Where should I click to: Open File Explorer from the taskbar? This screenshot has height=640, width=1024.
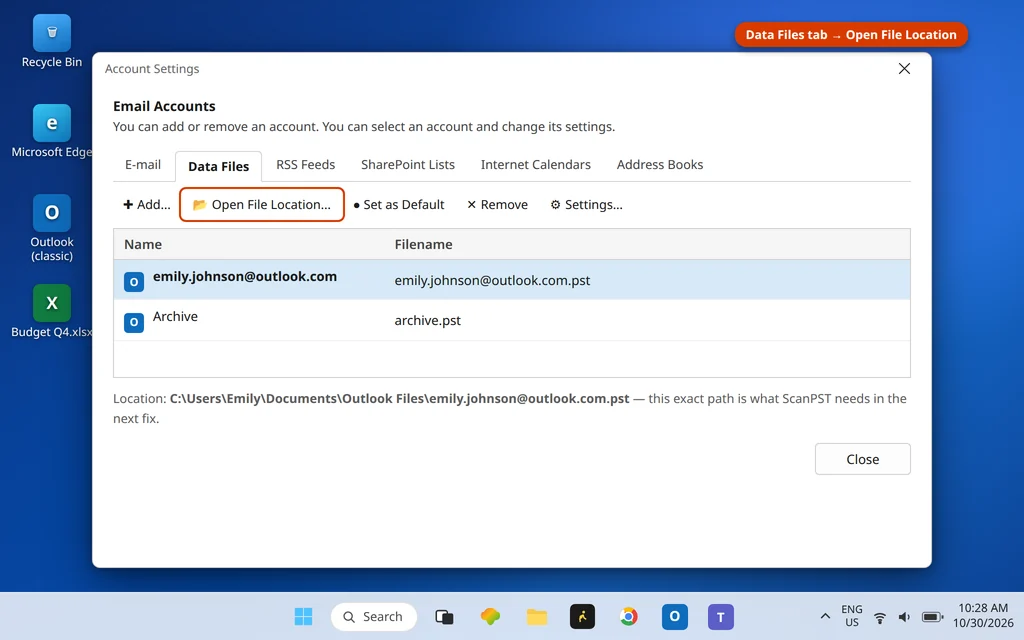[x=537, y=616]
